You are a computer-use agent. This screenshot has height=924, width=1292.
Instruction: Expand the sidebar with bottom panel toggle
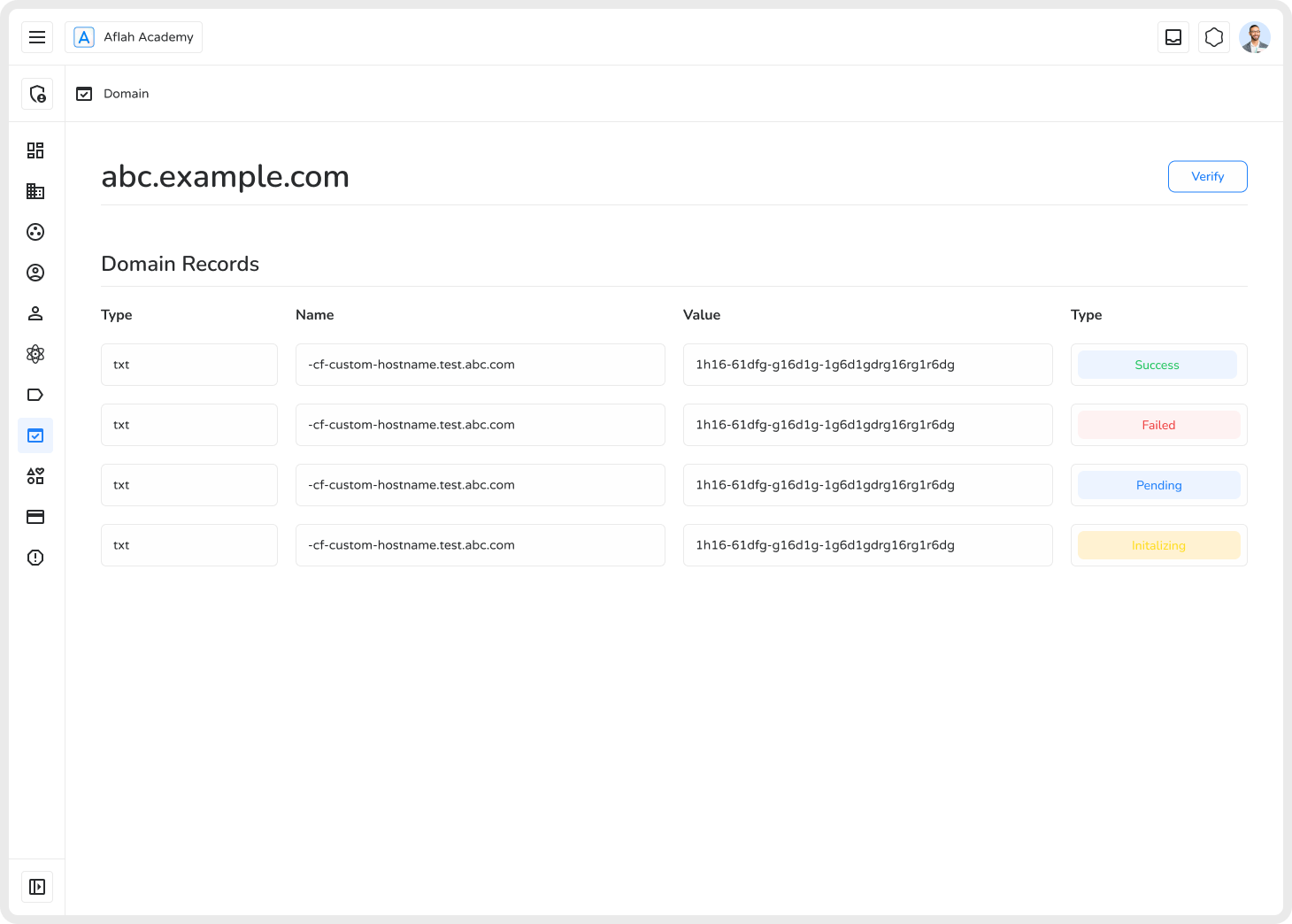pyautogui.click(x=37, y=887)
